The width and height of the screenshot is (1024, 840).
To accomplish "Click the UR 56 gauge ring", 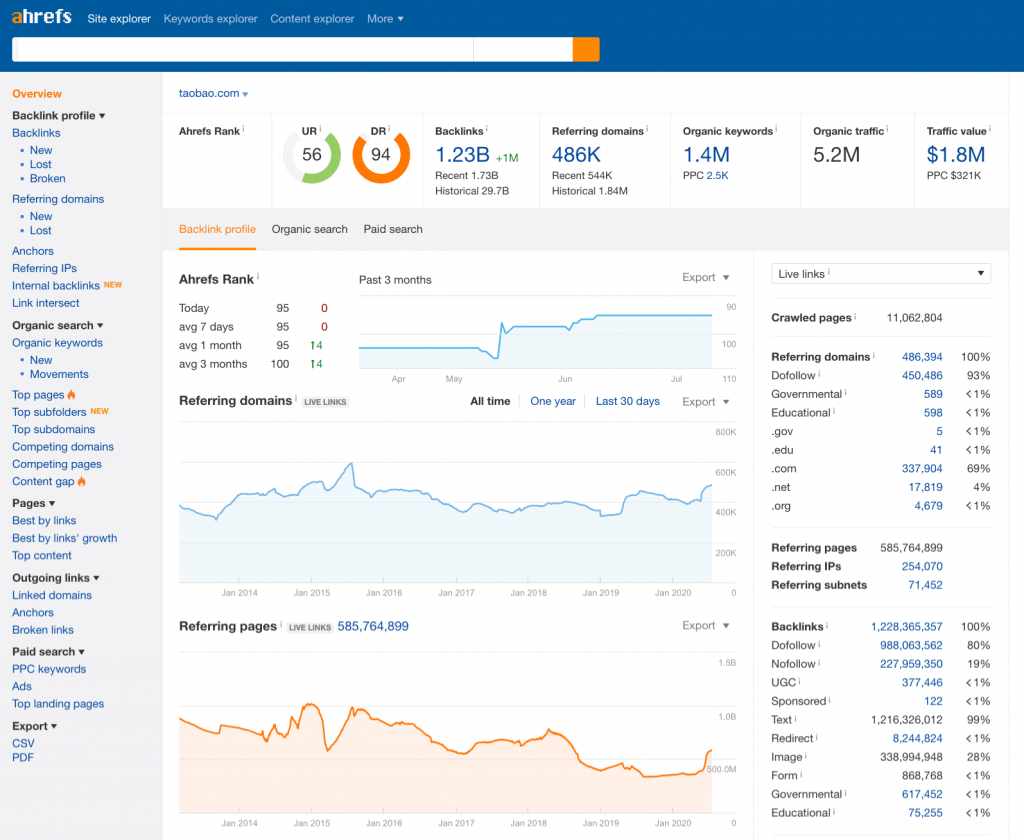I will (312, 155).
